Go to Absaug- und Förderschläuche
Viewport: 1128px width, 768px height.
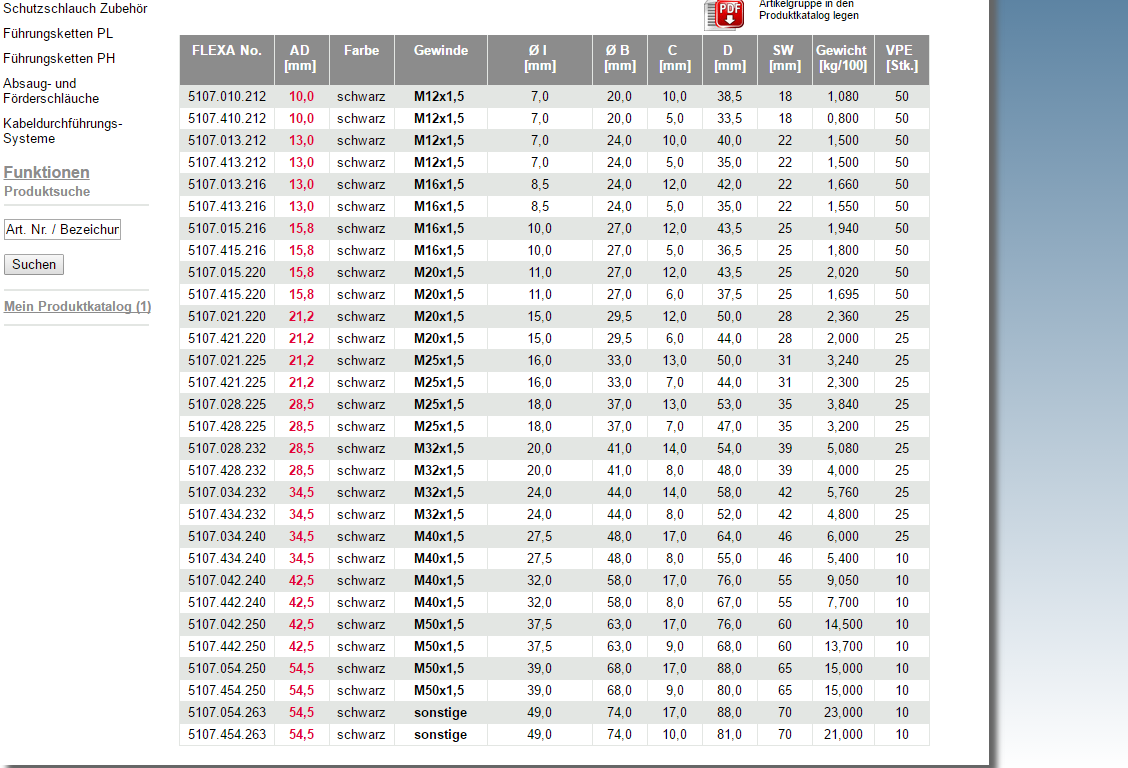(51, 91)
